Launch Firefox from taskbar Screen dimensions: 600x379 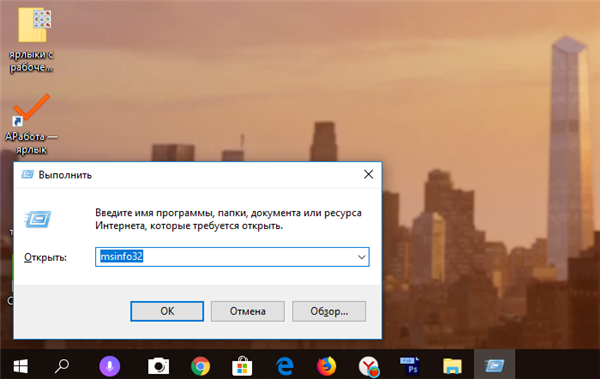pyautogui.click(x=326, y=366)
